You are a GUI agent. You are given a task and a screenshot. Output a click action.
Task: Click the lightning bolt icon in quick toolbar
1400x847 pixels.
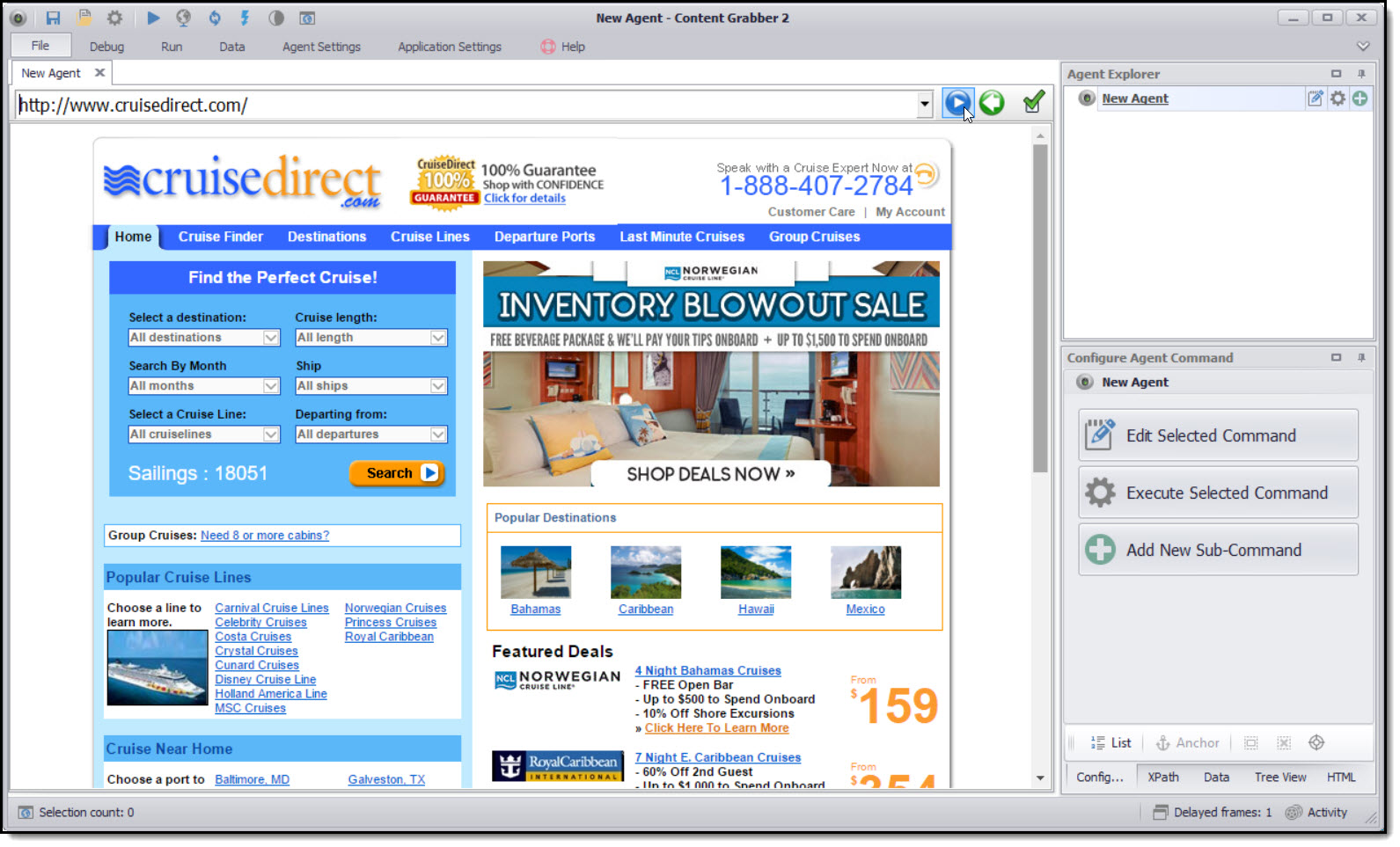(x=245, y=18)
